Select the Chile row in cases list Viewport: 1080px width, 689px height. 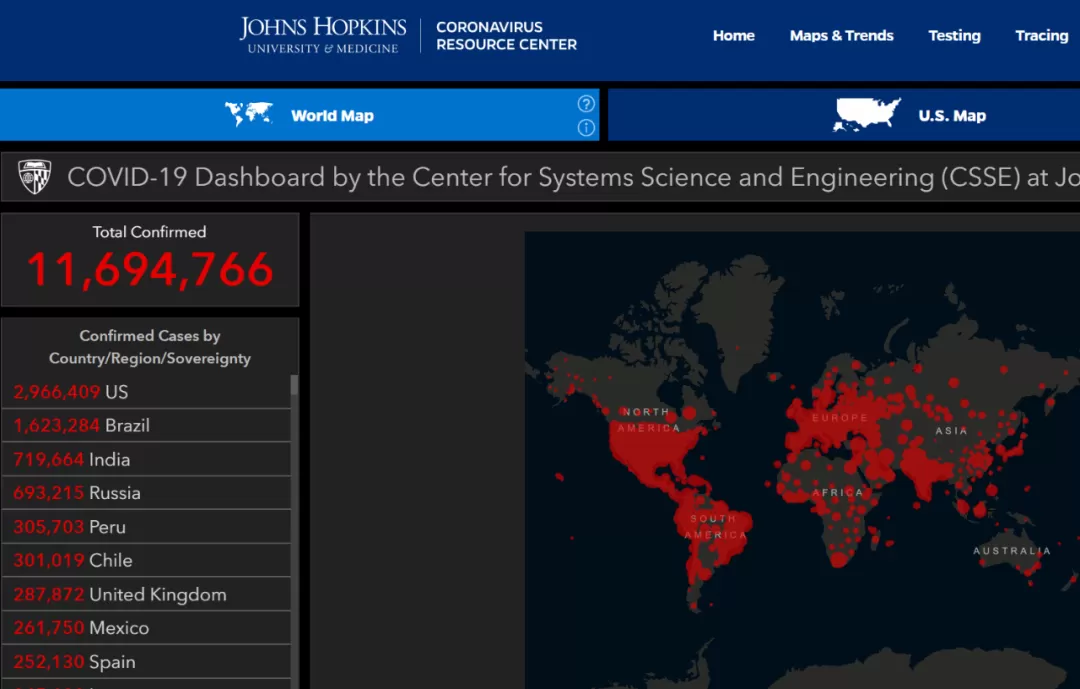(146, 561)
